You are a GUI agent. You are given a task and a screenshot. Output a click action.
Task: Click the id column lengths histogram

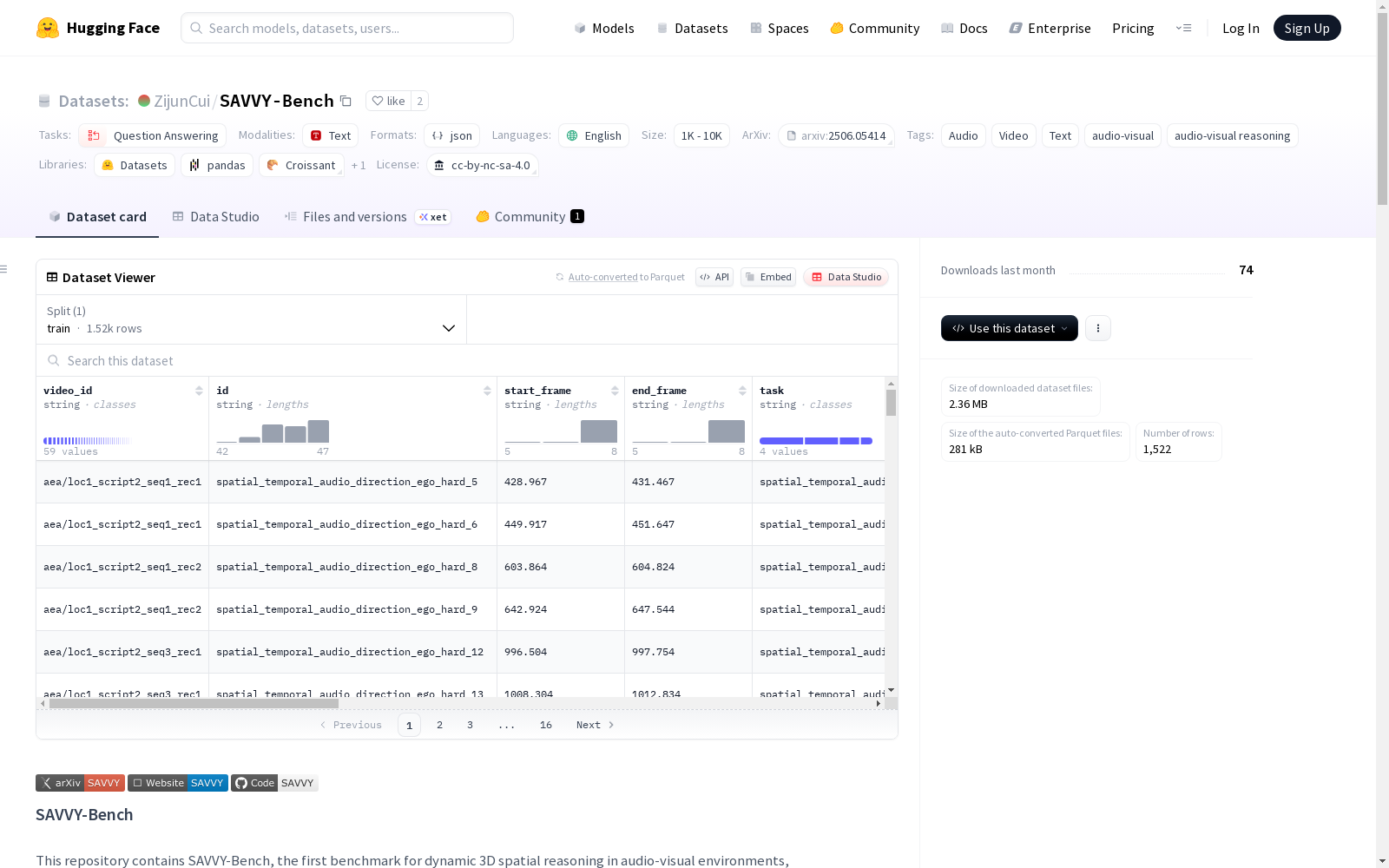273,431
